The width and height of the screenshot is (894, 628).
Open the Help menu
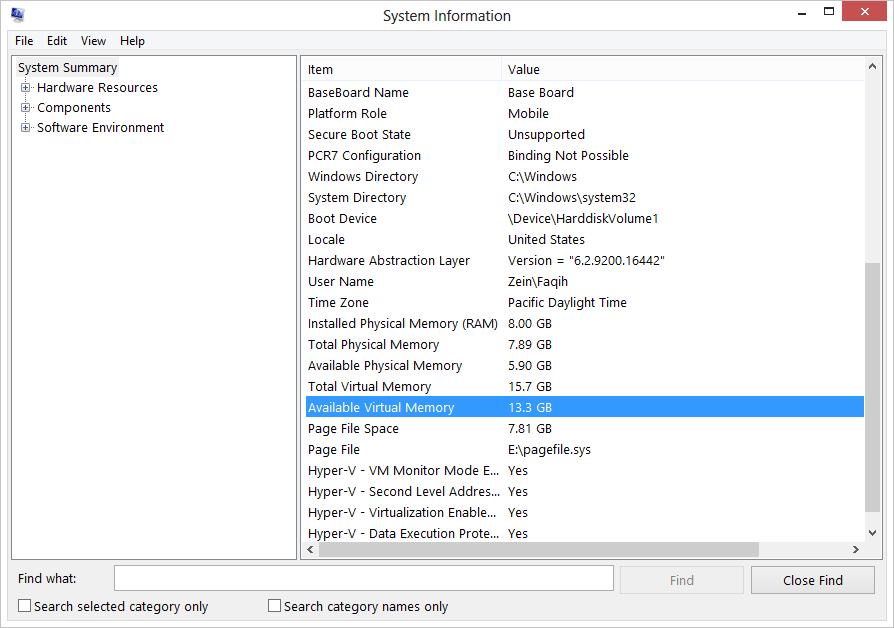click(132, 41)
